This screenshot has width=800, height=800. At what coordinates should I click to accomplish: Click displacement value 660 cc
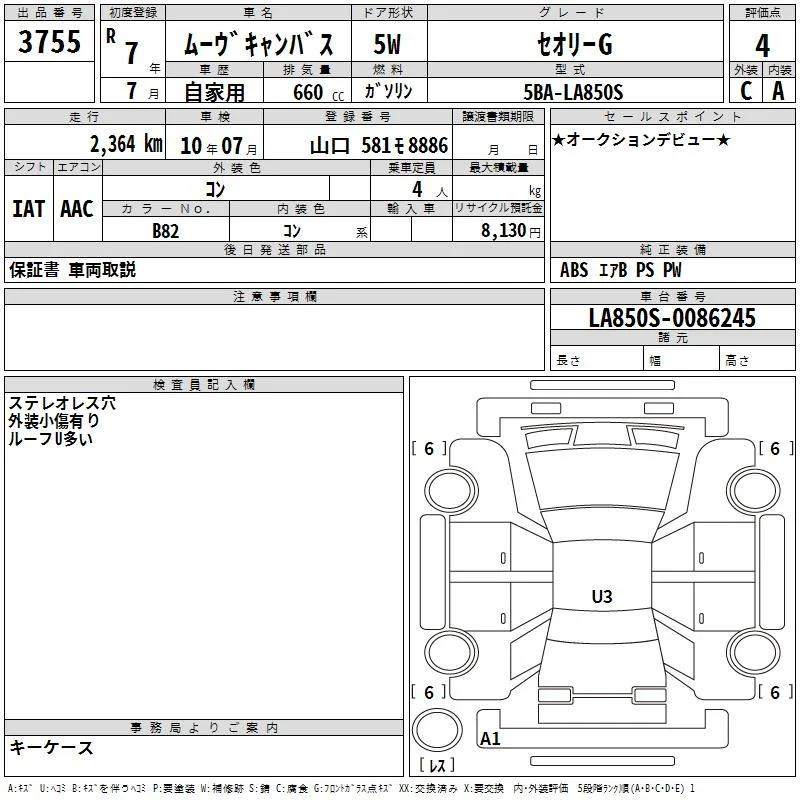click(318, 93)
